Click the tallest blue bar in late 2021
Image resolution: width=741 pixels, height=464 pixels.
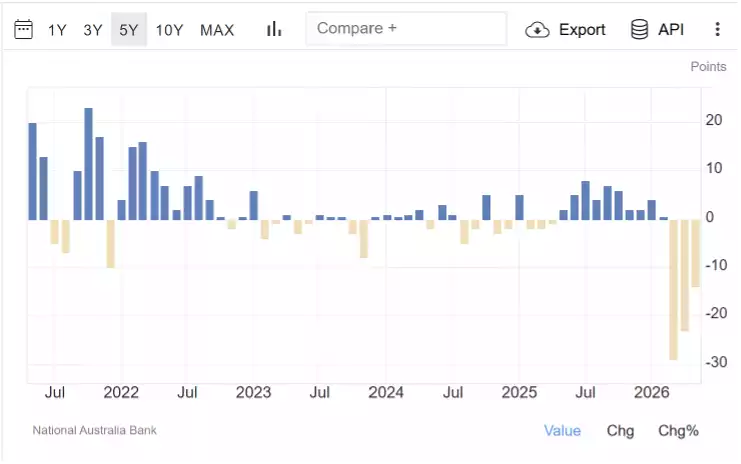coord(88,164)
